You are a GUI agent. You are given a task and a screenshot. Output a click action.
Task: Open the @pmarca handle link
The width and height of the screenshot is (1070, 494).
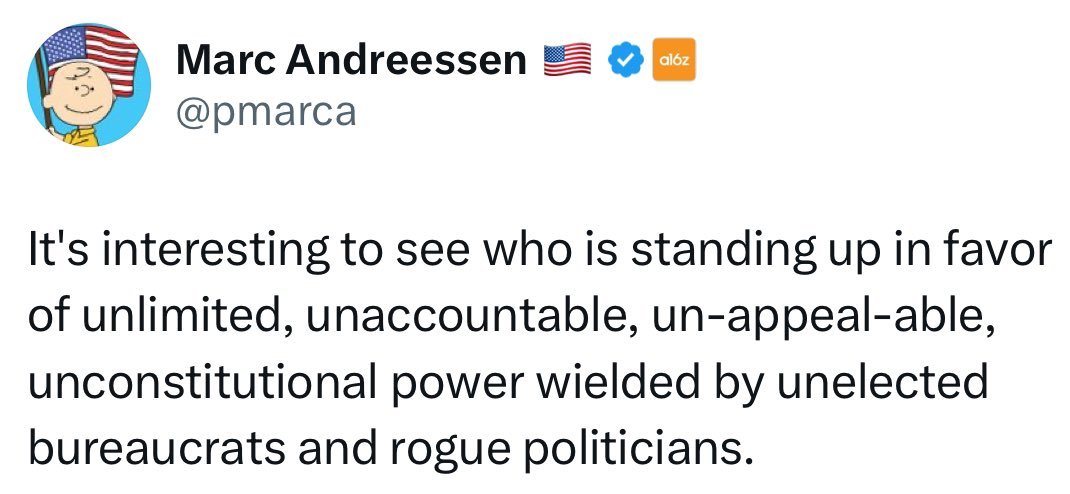coord(266,110)
